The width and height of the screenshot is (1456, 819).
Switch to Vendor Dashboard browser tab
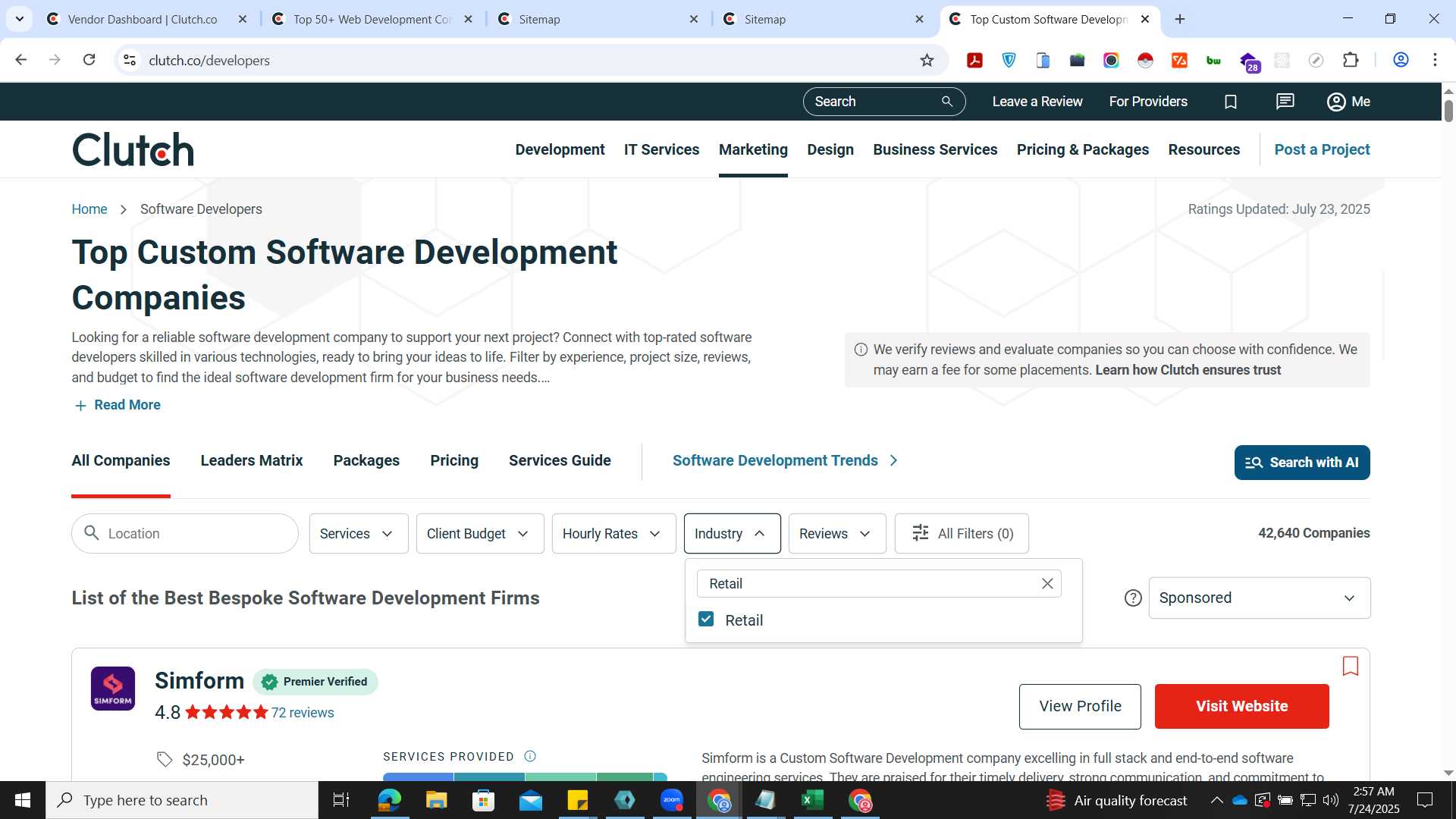coord(144,19)
